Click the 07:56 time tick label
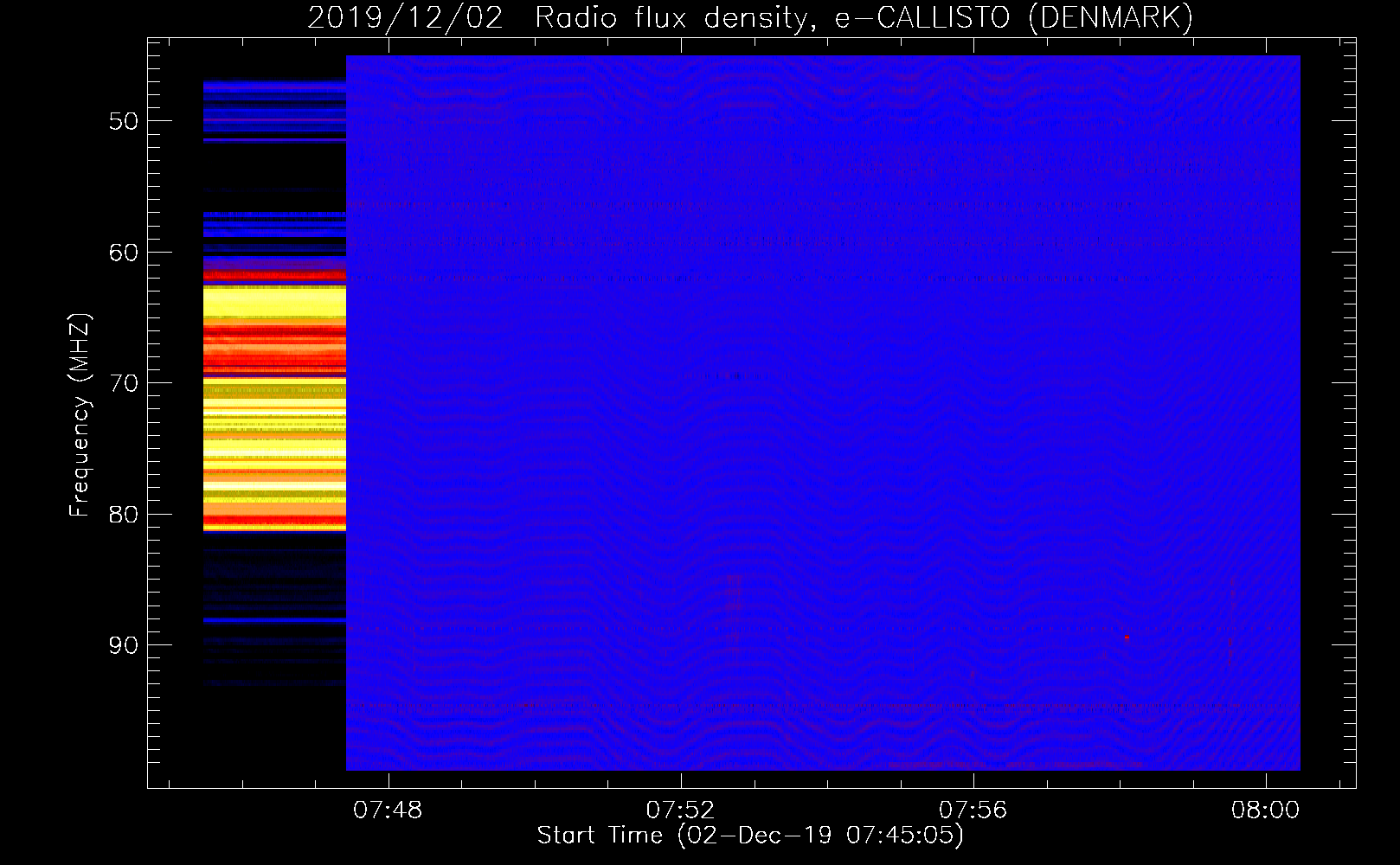The image size is (1400, 865). (973, 810)
